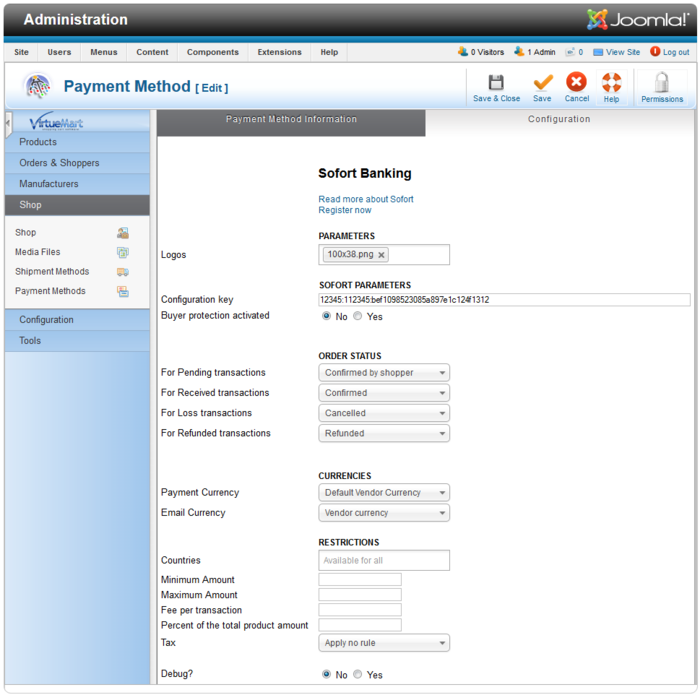Open the Menus menu

point(104,52)
